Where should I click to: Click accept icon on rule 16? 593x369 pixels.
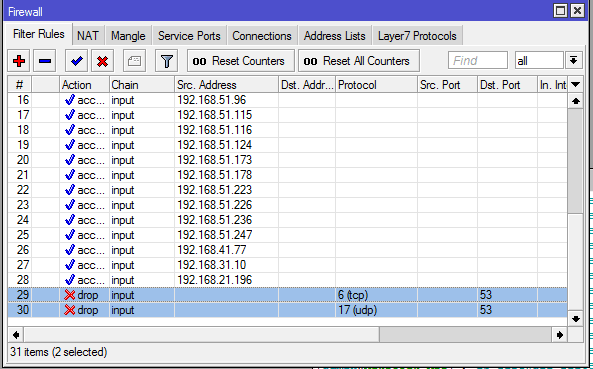(x=70, y=100)
